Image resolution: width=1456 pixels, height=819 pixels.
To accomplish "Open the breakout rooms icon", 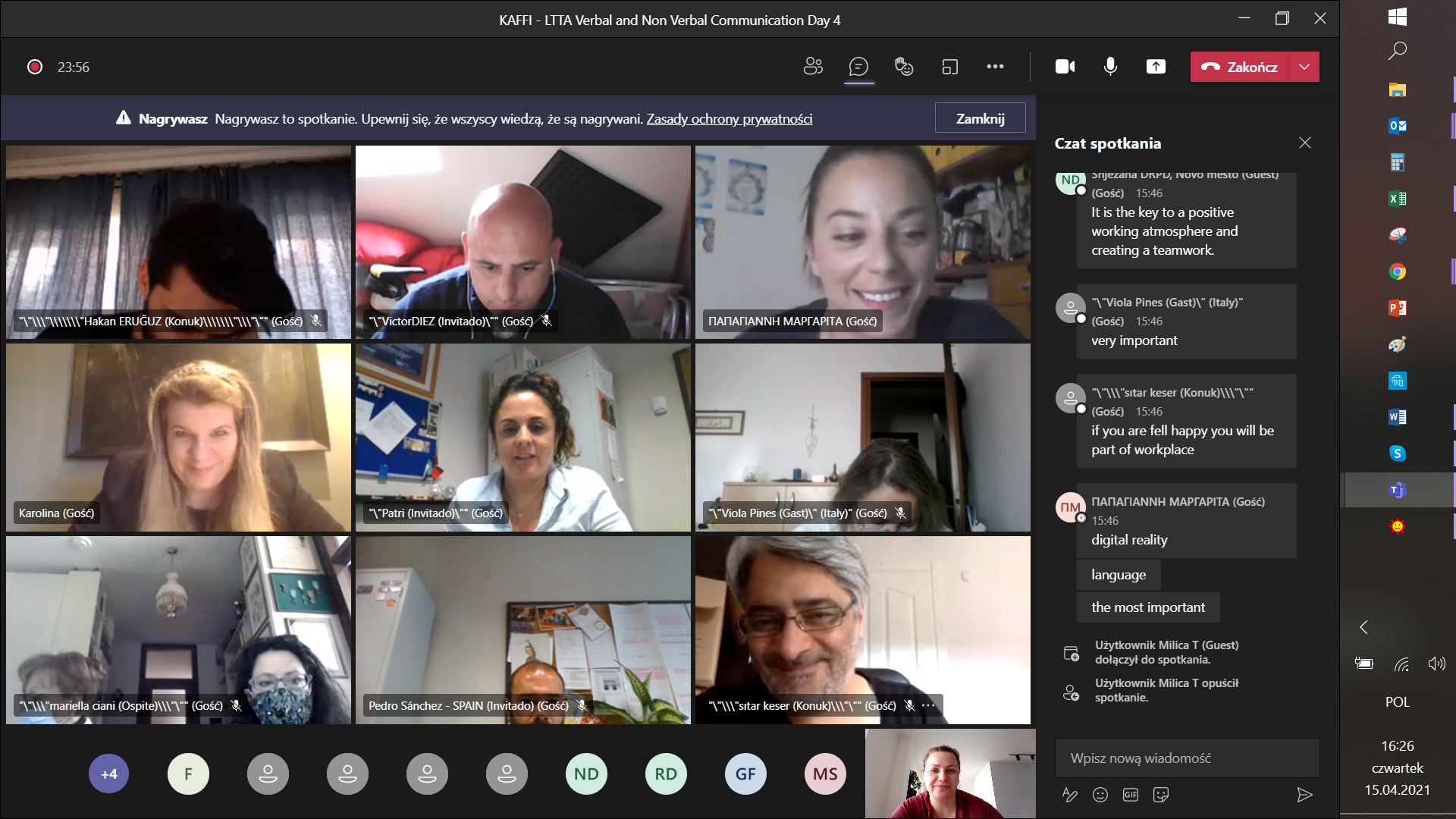I will pos(949,67).
